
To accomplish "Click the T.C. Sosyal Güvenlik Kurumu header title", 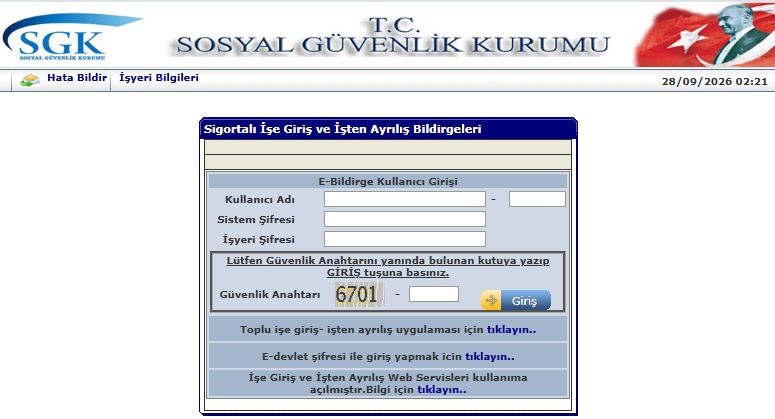I will coord(393,36).
